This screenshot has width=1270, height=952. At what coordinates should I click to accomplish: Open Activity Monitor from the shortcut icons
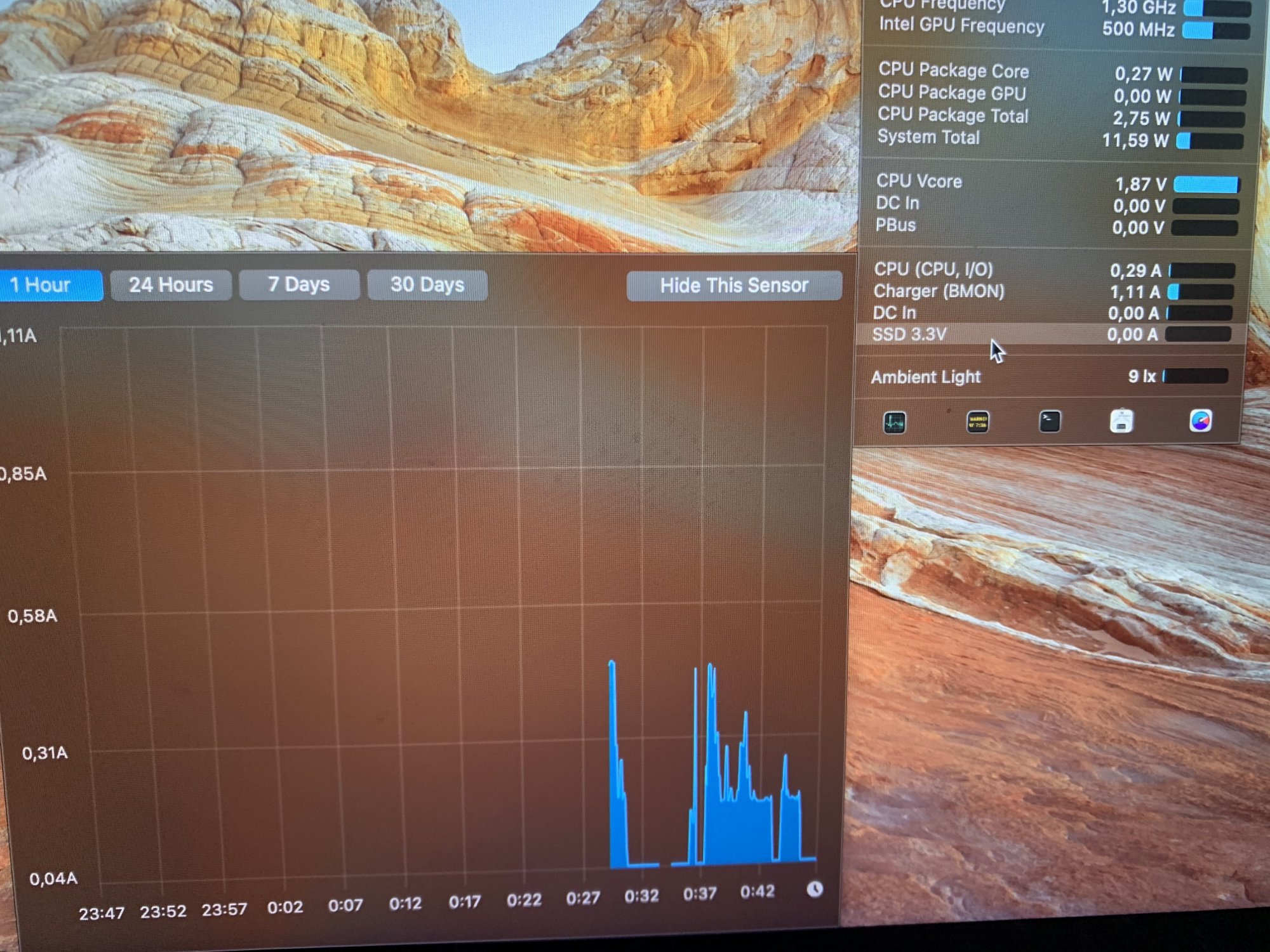coord(894,423)
